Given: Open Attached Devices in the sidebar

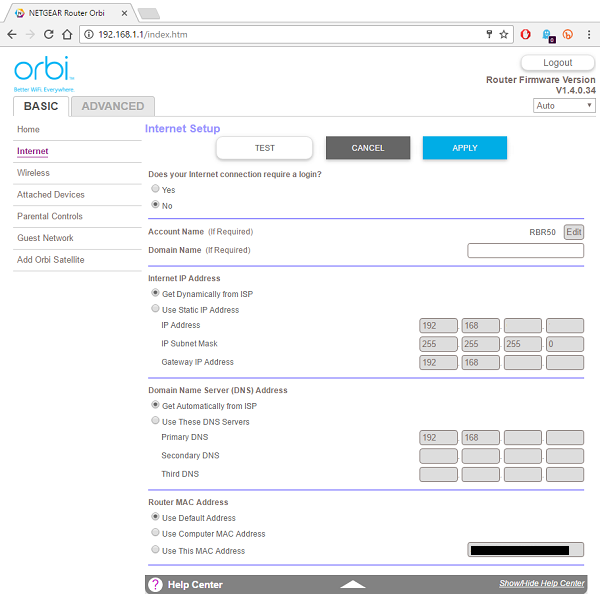Looking at the screenshot, I should point(51,195).
